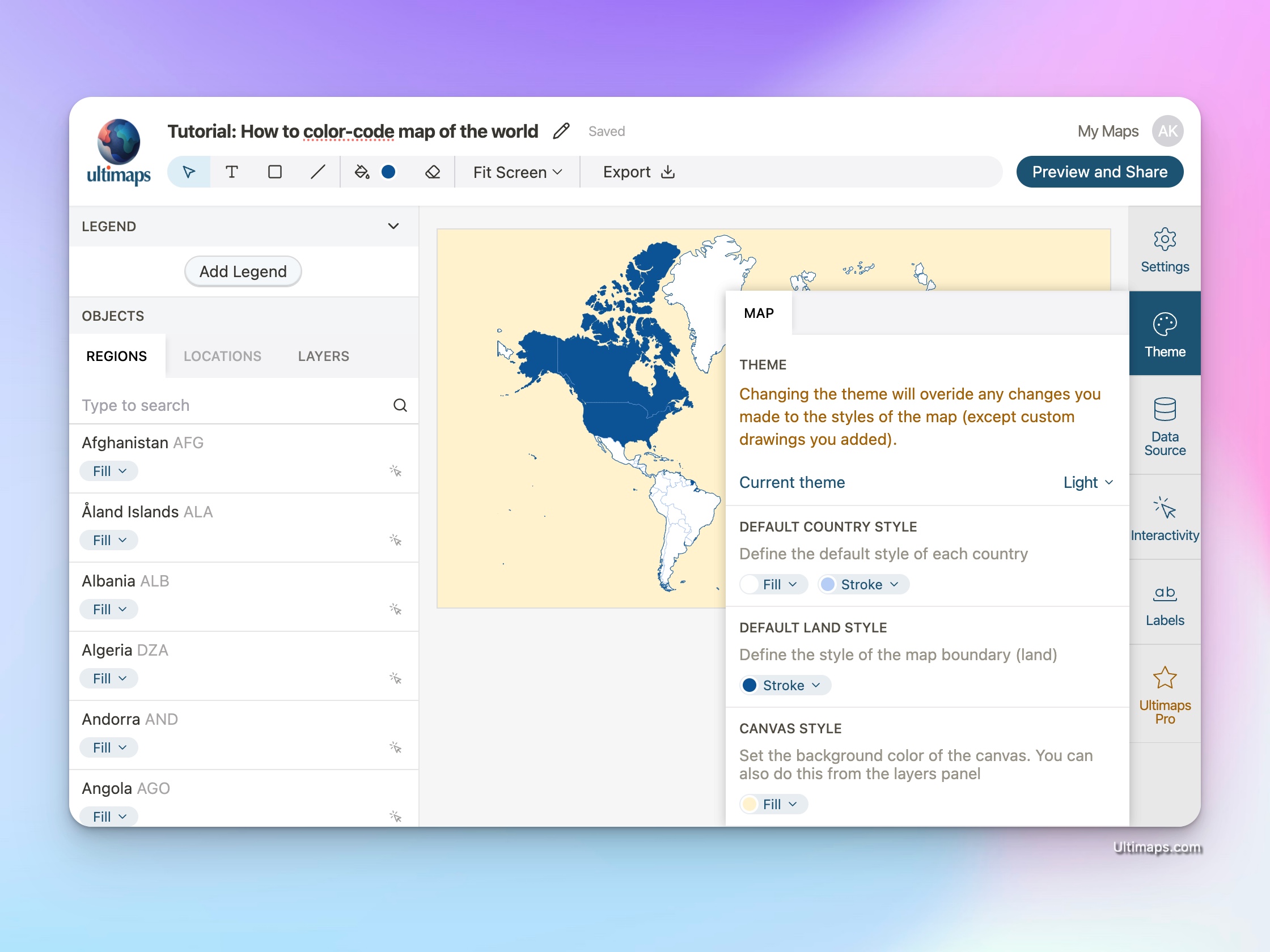Change Current theme from Light
Viewport: 1270px width, 952px height.
point(1087,483)
